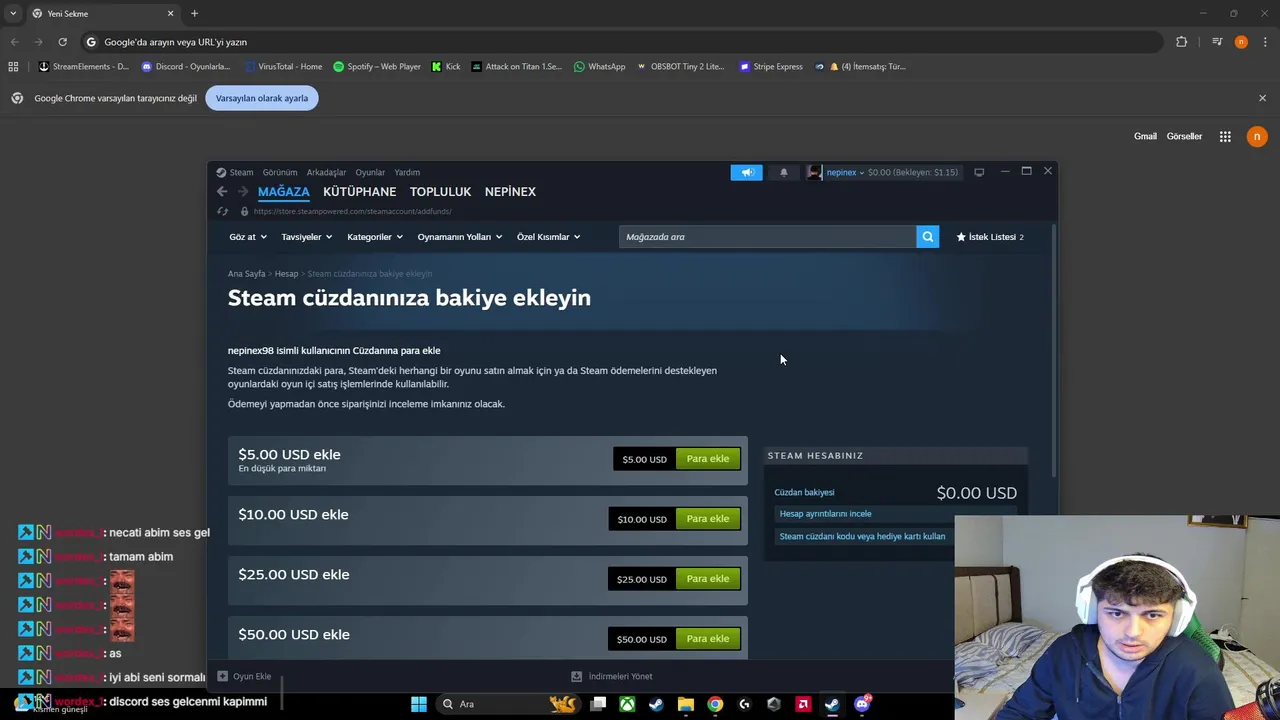
Task: Open the Steam menu
Action: (x=241, y=172)
